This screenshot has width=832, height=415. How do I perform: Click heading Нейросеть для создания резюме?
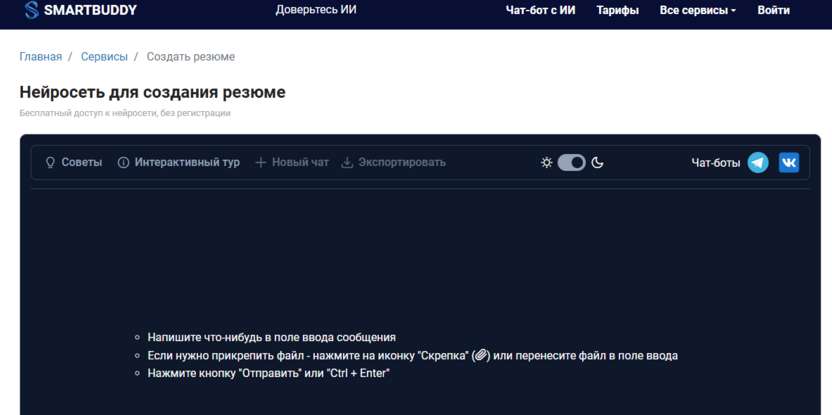tap(152, 92)
